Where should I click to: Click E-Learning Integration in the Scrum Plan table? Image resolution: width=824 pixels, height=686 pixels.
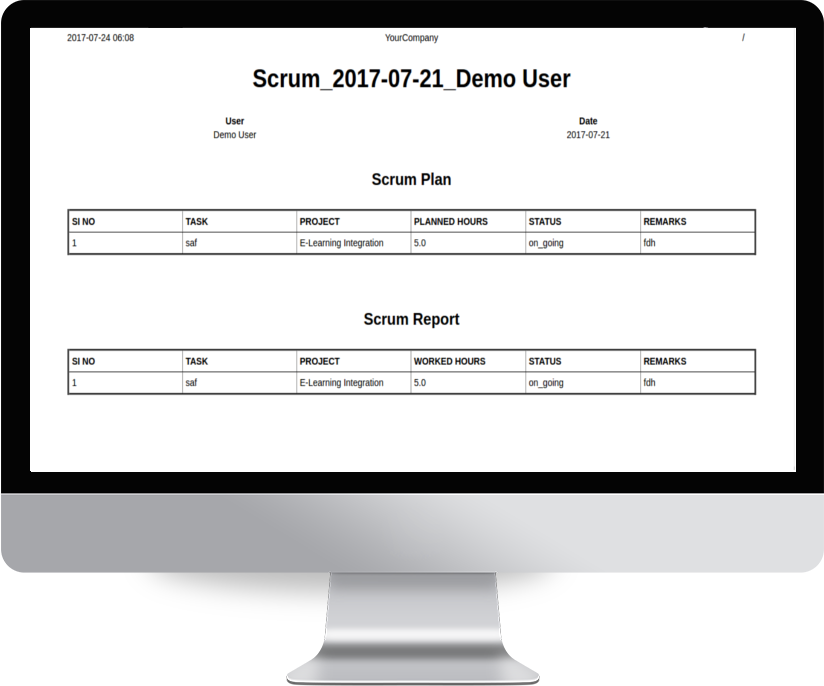click(x=342, y=243)
